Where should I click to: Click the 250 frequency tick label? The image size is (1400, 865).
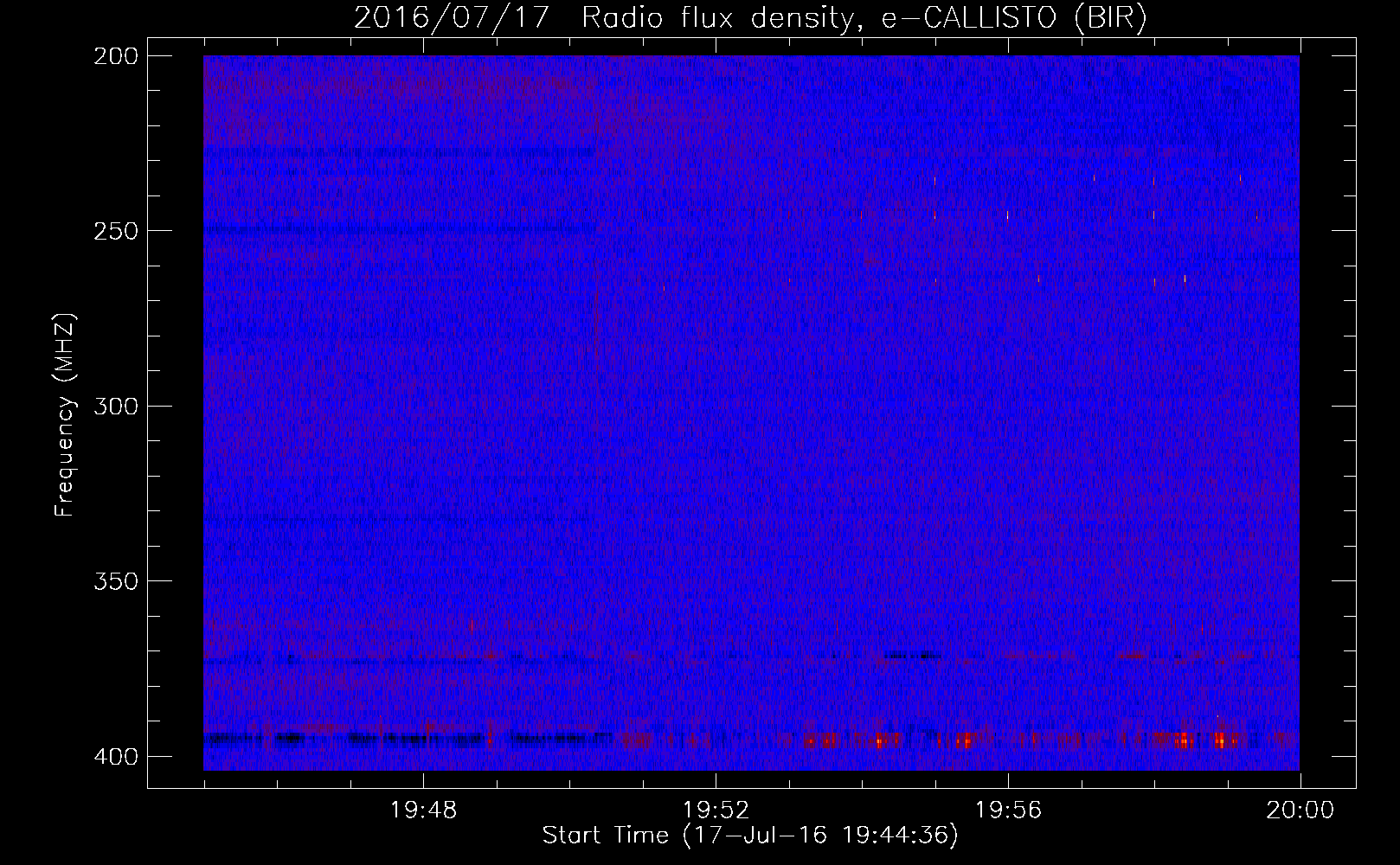(115, 230)
